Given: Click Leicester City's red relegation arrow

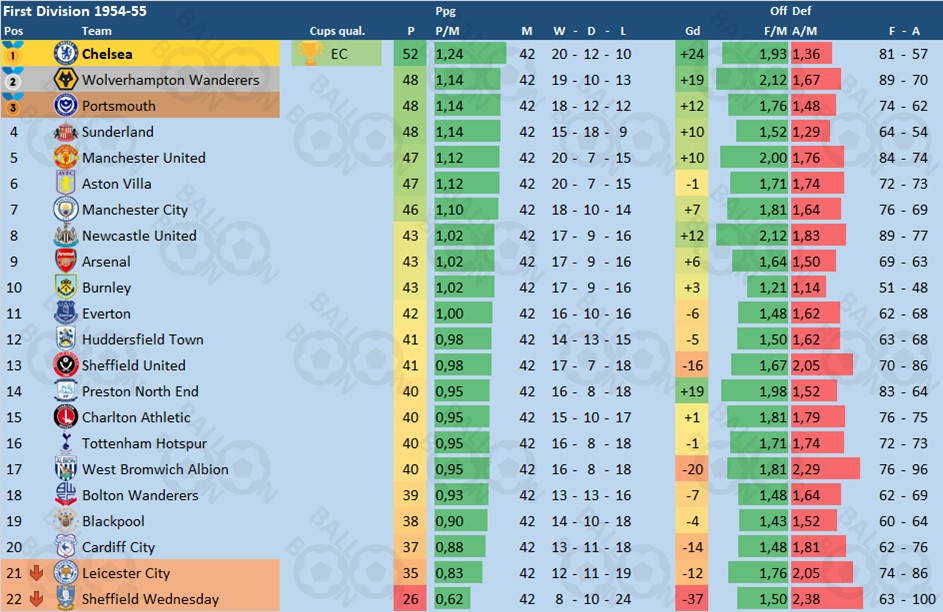Looking at the screenshot, I should (x=37, y=573).
